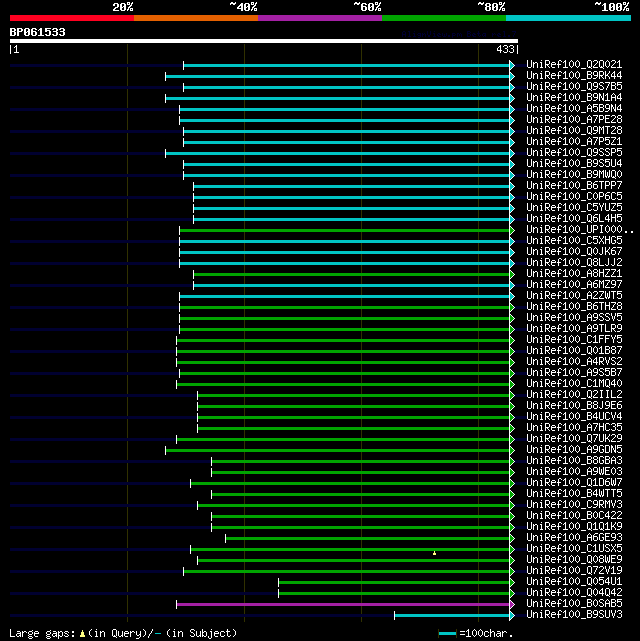Viewport: 640px width, 641px height.
Task: Click the green ~80% legend segment
Action: 444,18
